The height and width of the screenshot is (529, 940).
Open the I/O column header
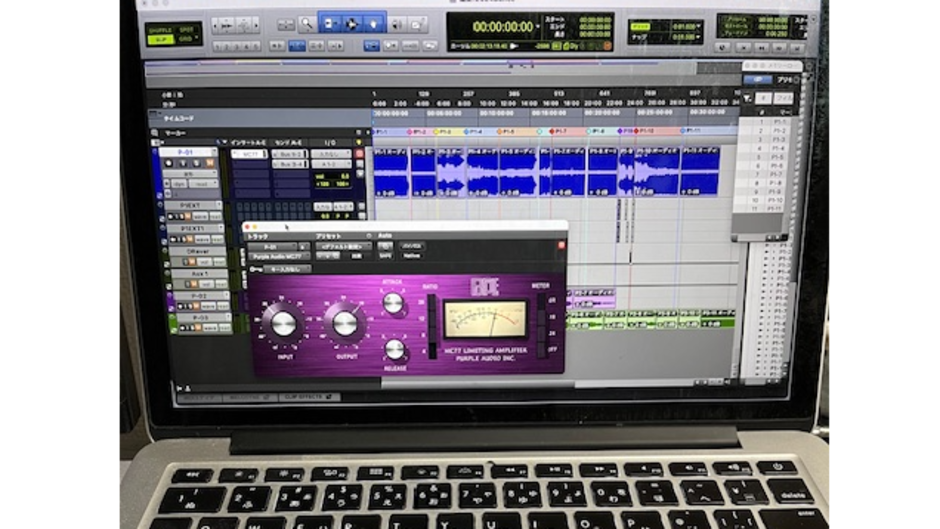(330, 143)
